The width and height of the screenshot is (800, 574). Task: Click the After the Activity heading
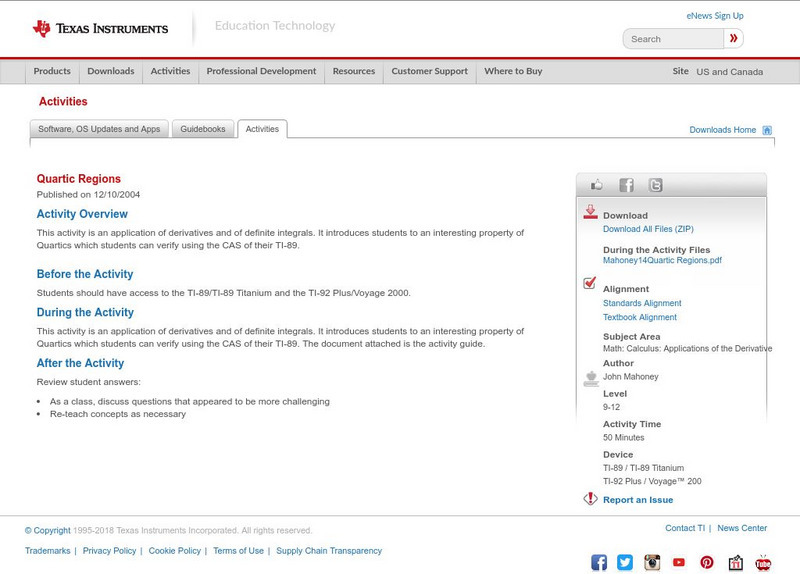tap(80, 363)
